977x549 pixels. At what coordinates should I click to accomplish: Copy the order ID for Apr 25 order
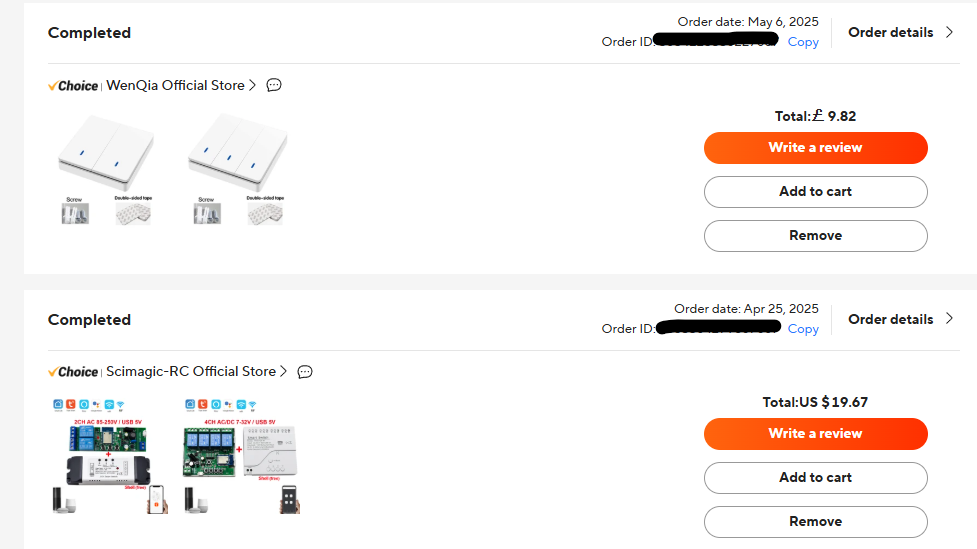(803, 329)
